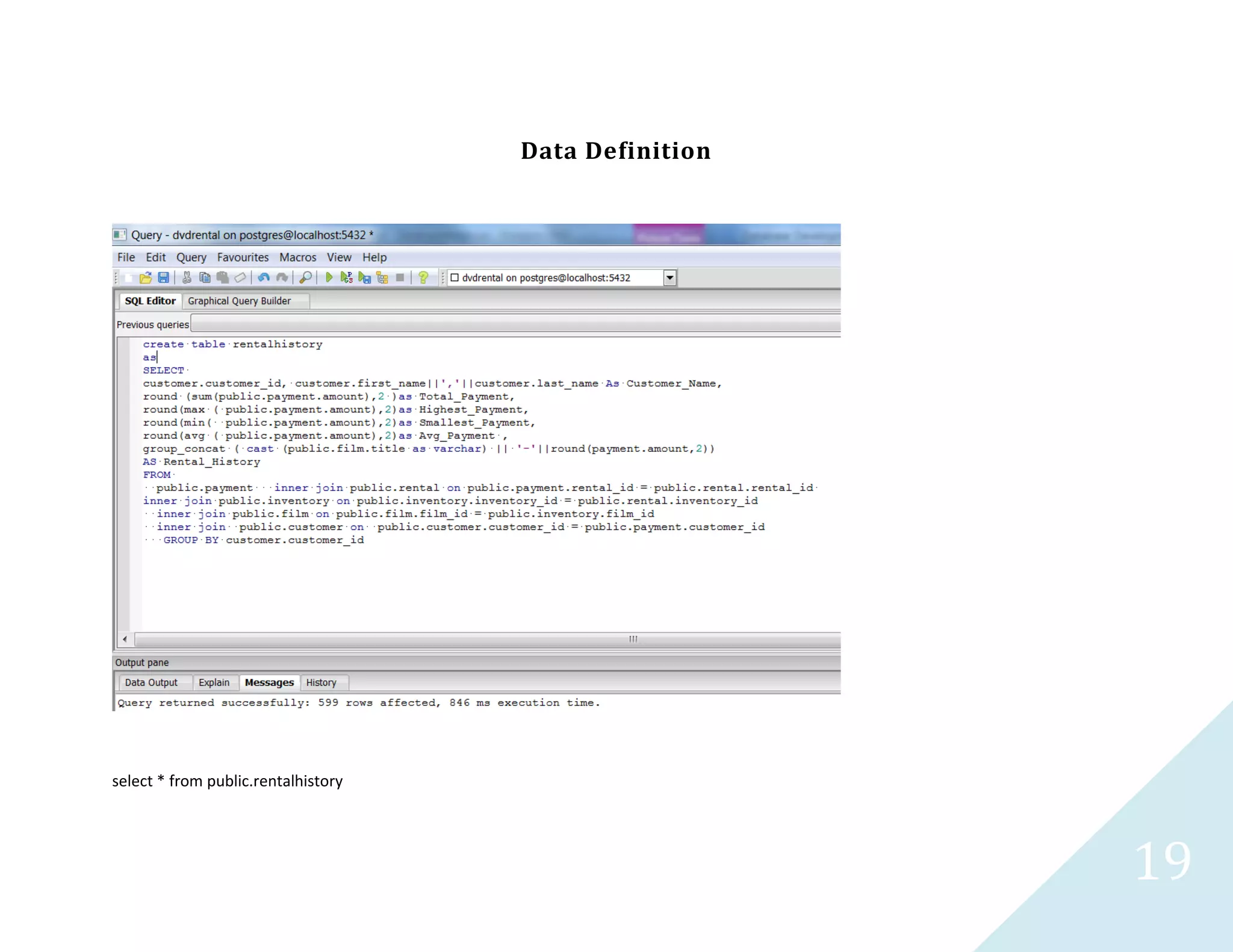Image resolution: width=1233 pixels, height=952 pixels.
Task: Open the database connection dropdown arrow
Action: pos(669,278)
